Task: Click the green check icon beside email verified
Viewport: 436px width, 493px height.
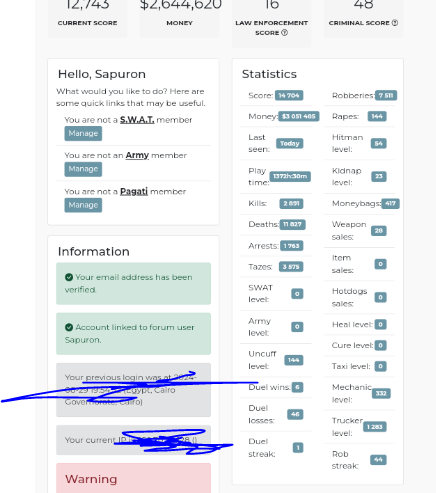Action: [69, 277]
